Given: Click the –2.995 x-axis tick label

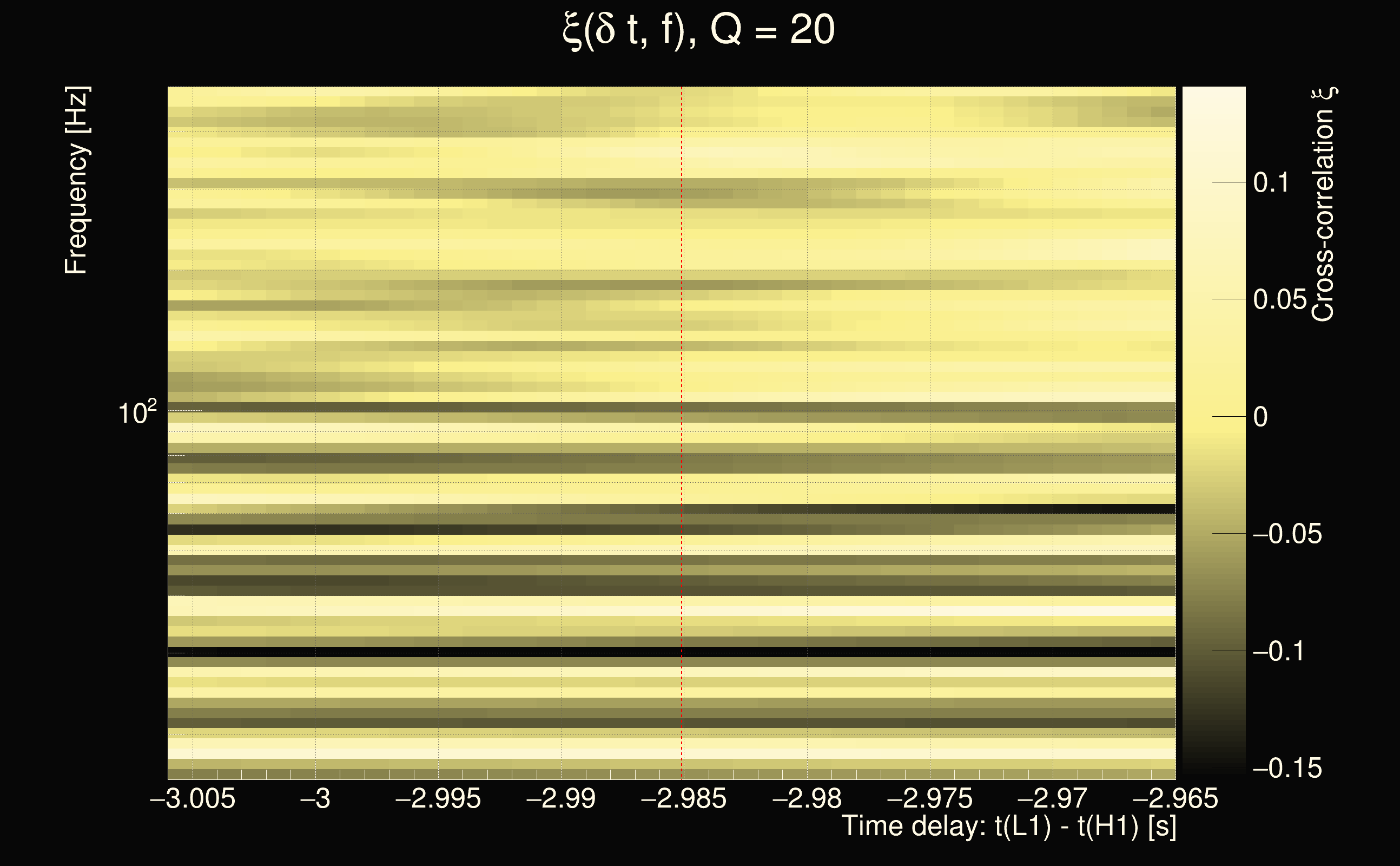Looking at the screenshot, I should (438, 798).
